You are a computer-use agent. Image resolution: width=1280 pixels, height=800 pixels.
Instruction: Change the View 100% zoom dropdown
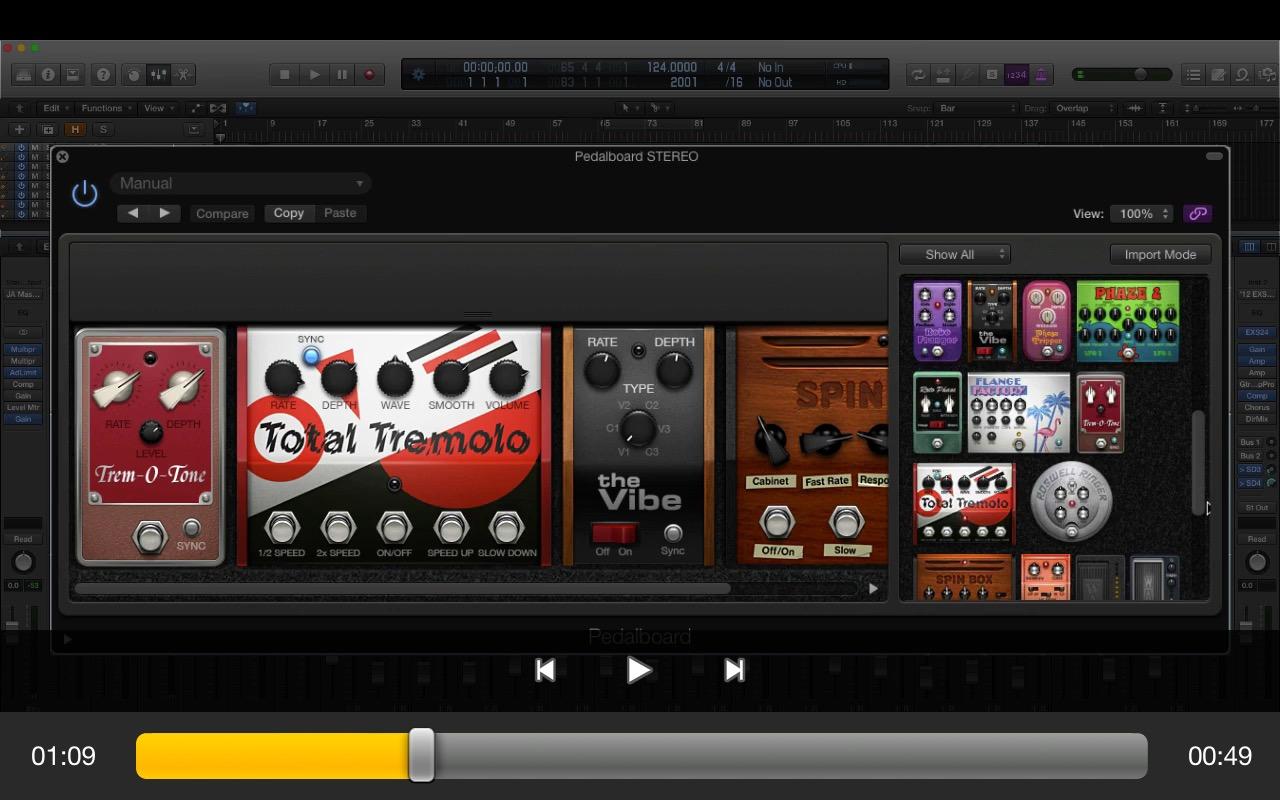click(1143, 213)
